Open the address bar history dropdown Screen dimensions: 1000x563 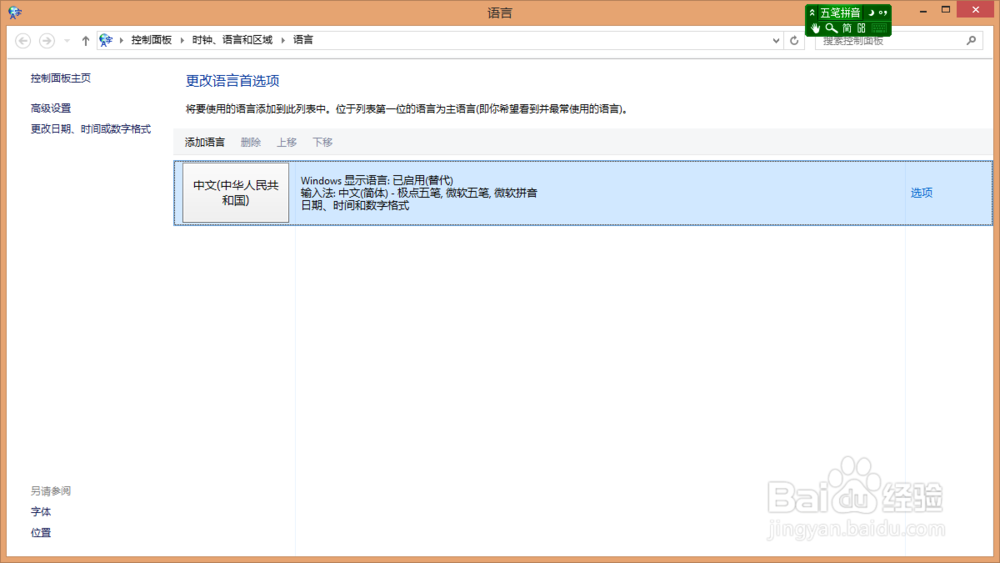[x=776, y=41]
